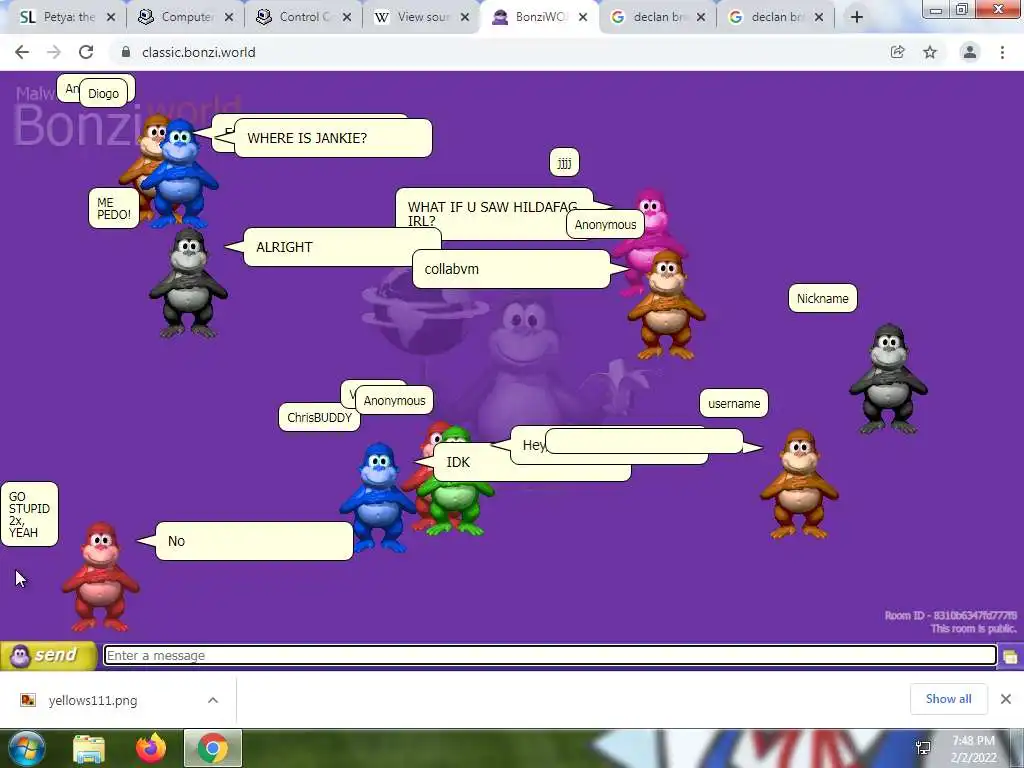Open Windows Explorer from the taskbar
1024x768 pixels.
point(89,748)
